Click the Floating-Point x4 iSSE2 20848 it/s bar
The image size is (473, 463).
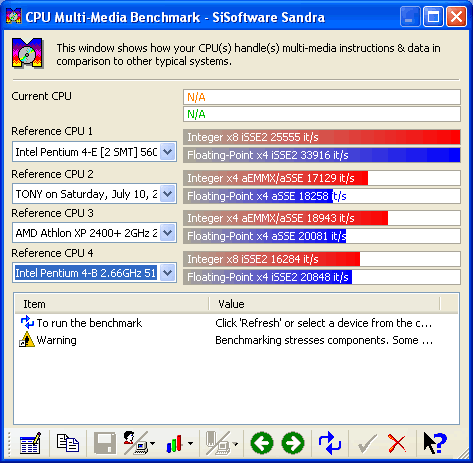tap(322, 277)
